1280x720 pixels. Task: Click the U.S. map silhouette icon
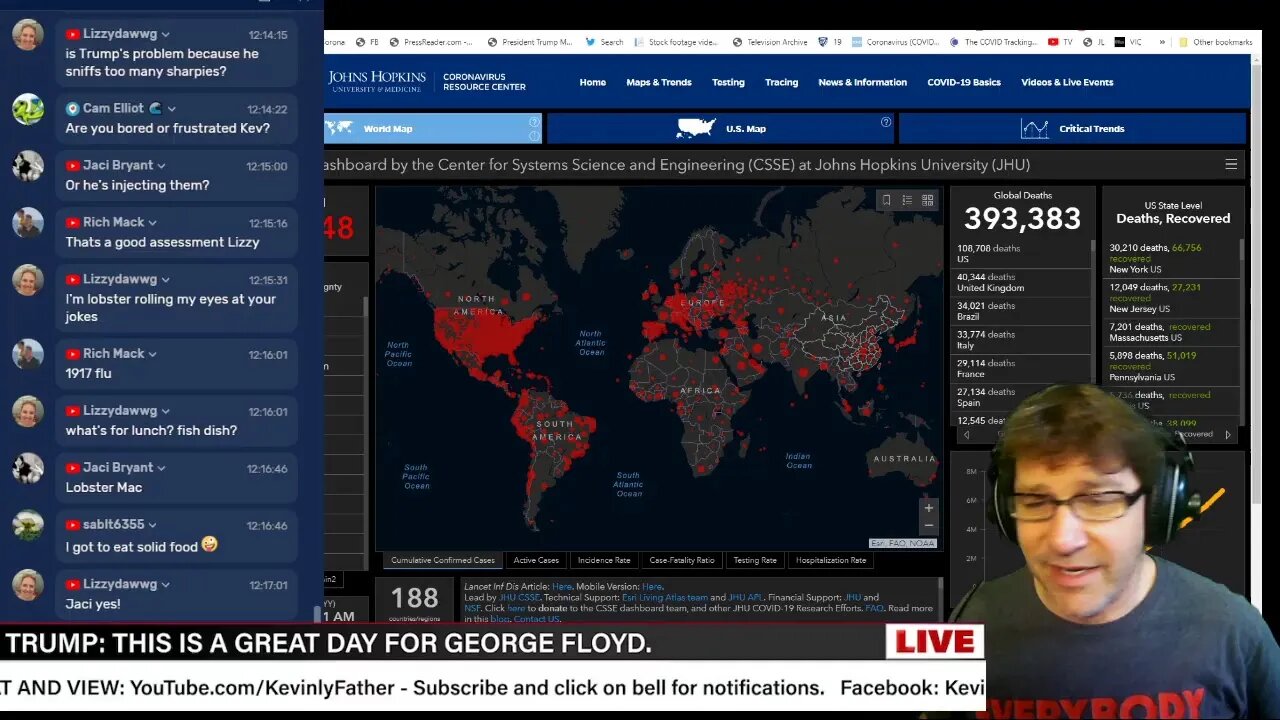pyautogui.click(x=696, y=128)
